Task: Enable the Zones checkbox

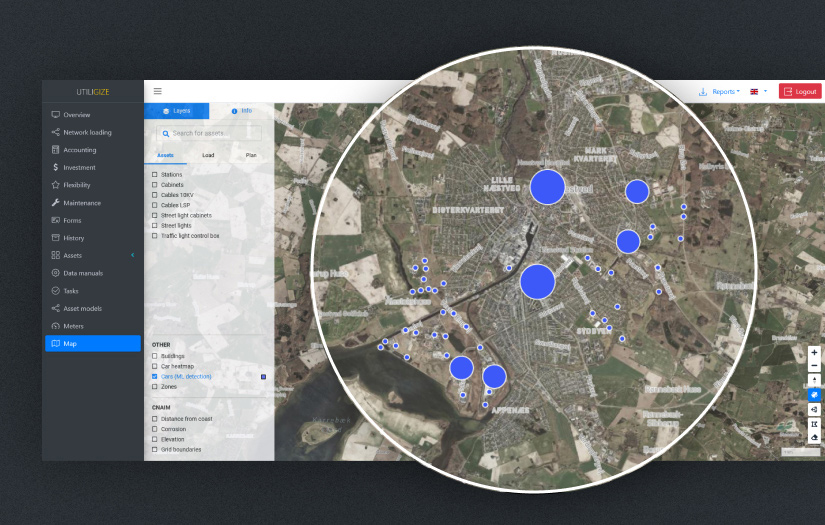Action: click(x=155, y=387)
